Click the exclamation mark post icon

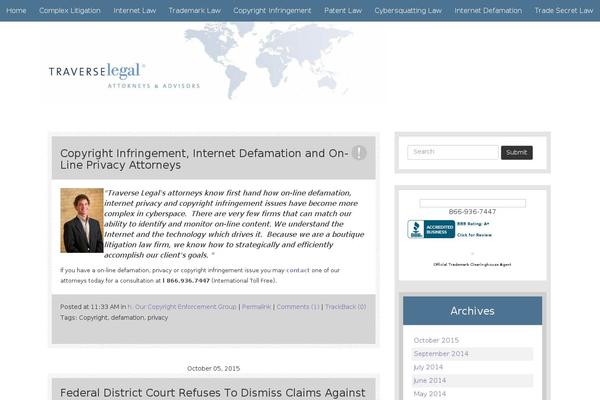[359, 153]
